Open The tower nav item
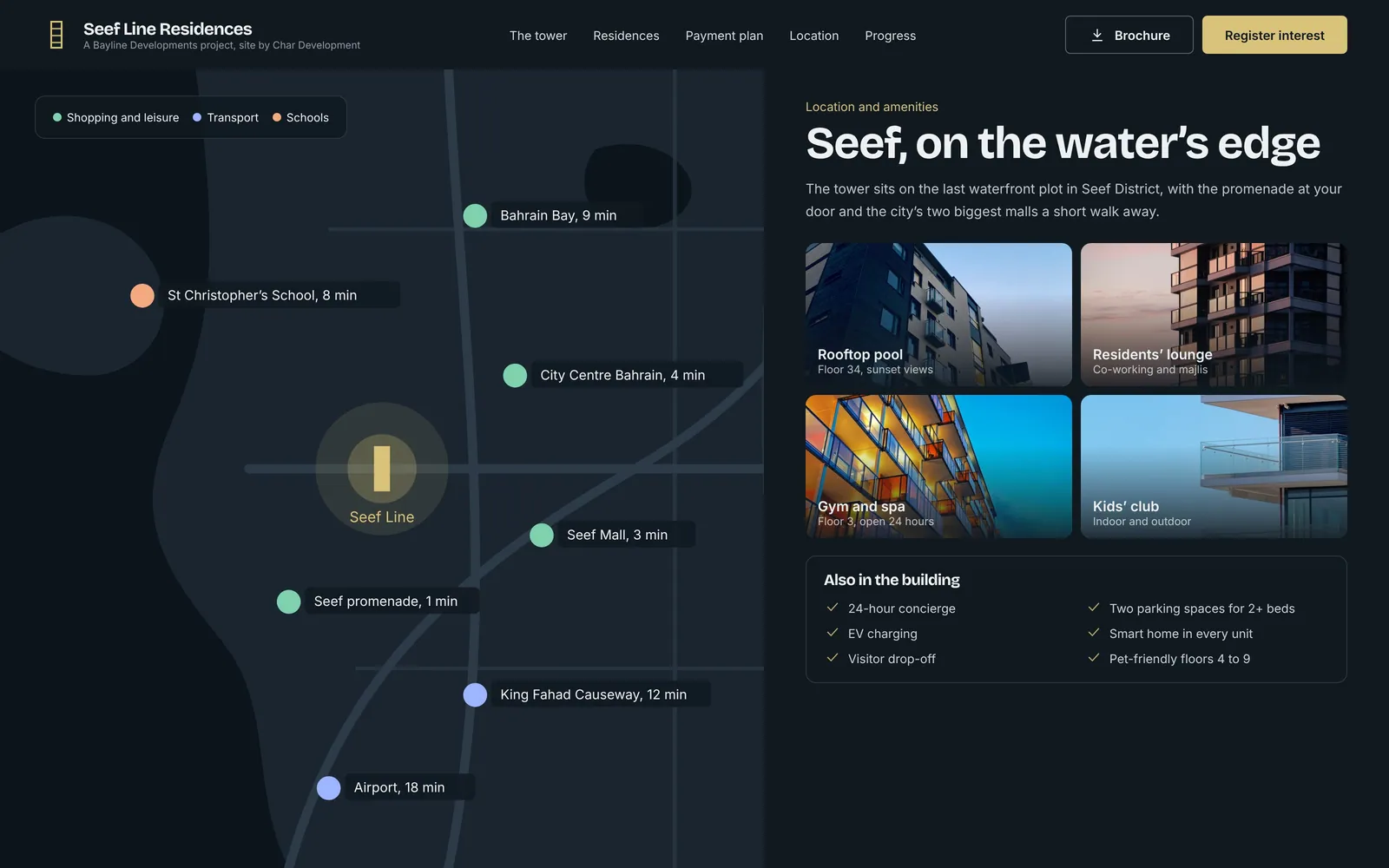 coord(538,36)
